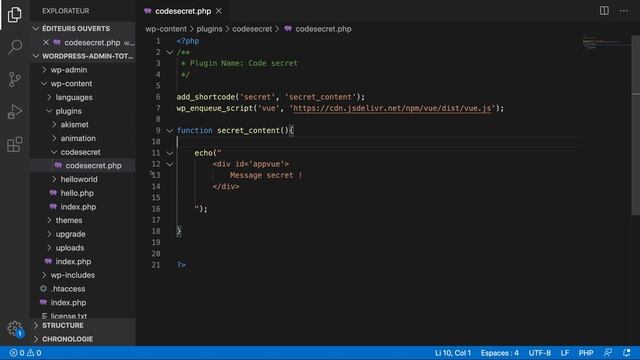Open the Explorer view in activity bar
Image resolution: width=640 pixels, height=360 pixels.
pos(15,15)
